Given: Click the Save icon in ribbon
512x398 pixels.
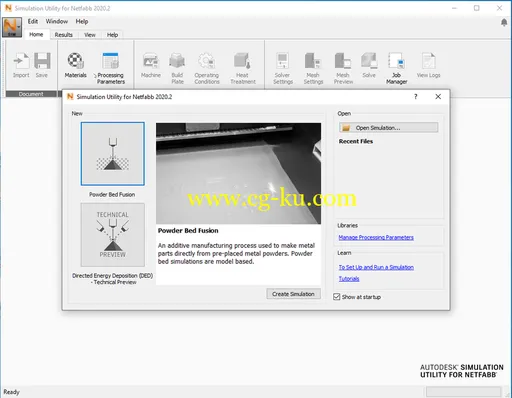Looking at the screenshot, I should click(42, 65).
